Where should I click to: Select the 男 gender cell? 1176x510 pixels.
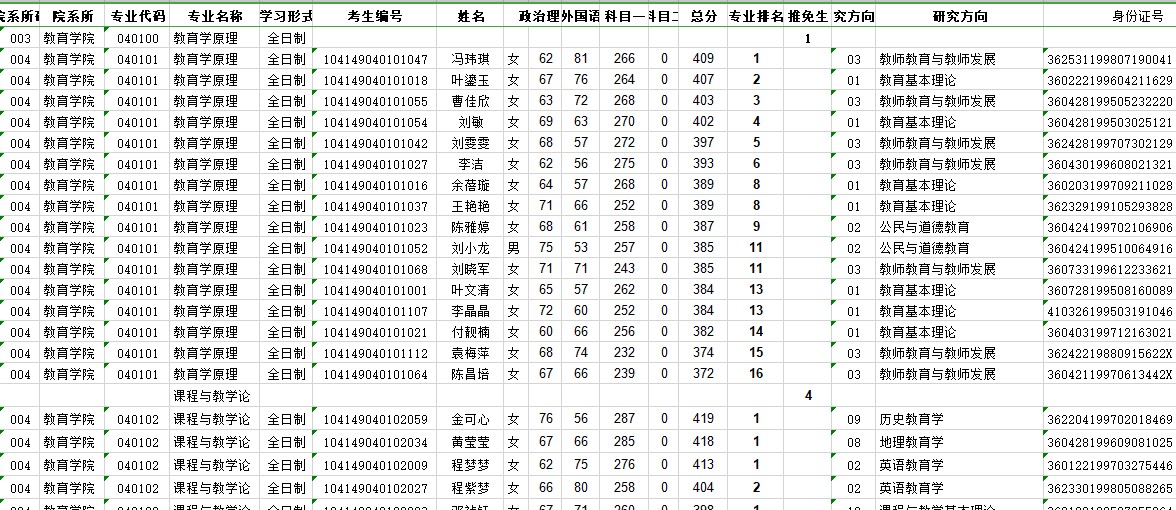513,249
